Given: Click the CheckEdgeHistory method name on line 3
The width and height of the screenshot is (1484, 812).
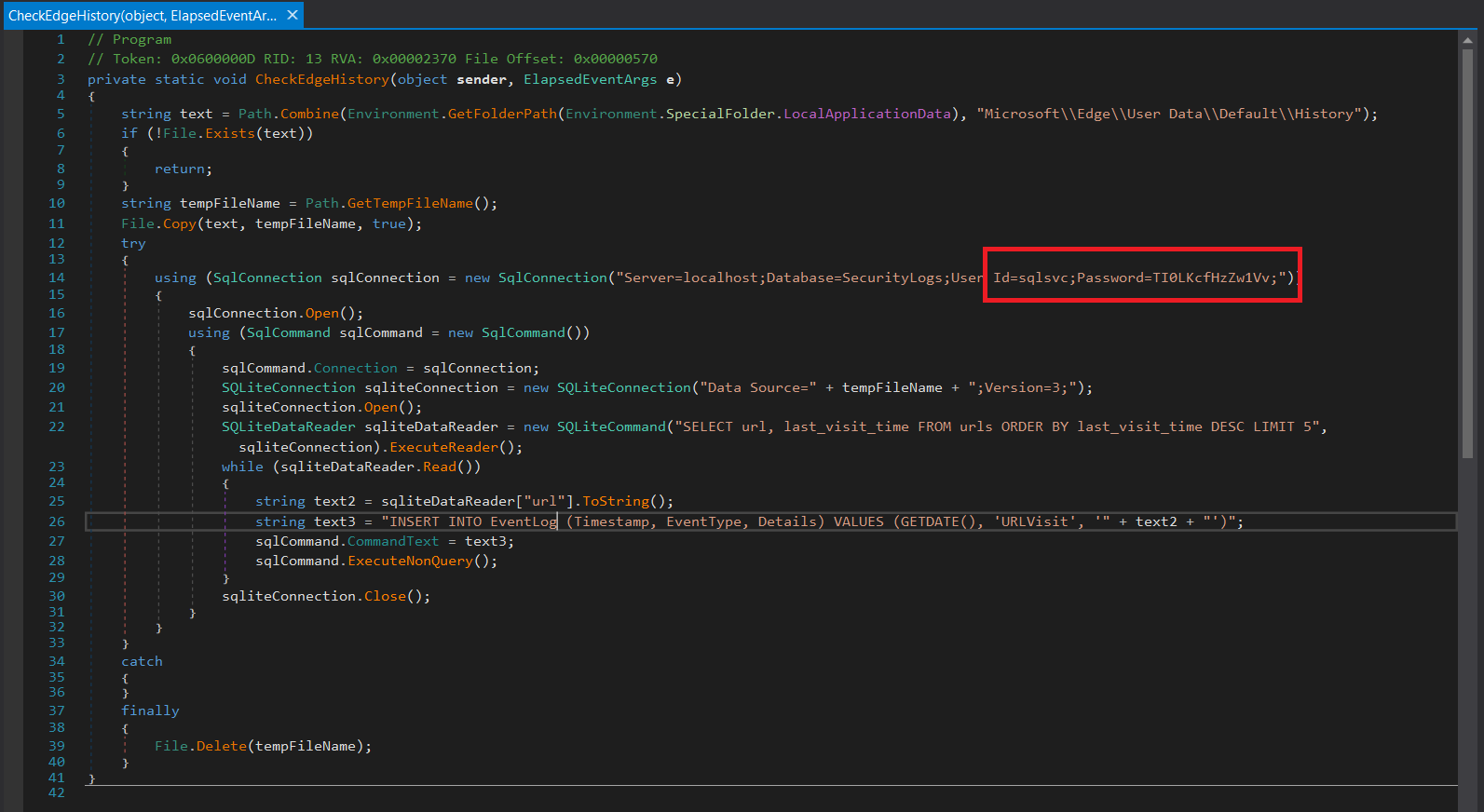Looking at the screenshot, I should [322, 79].
